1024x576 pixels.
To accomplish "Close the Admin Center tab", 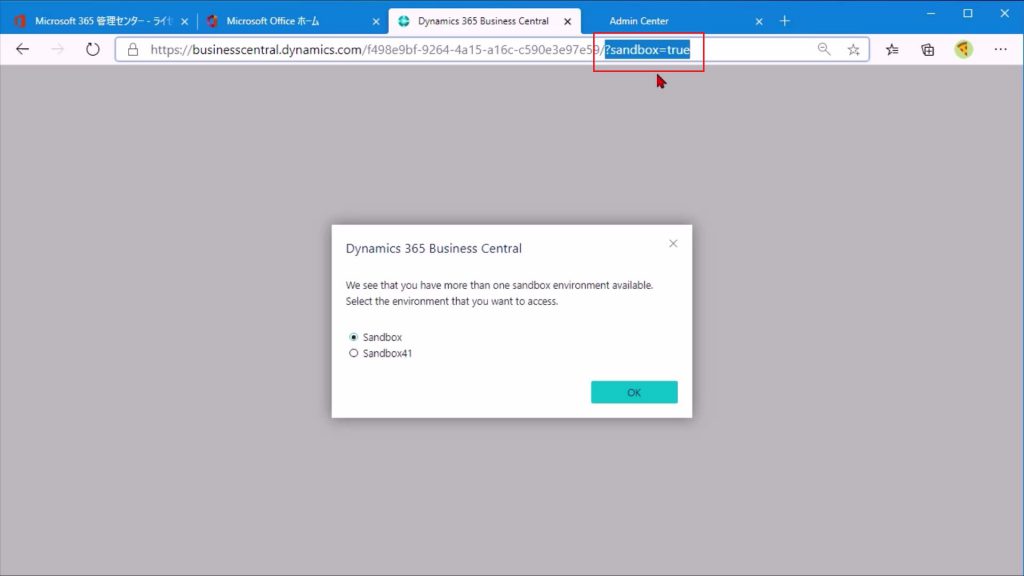I will coord(759,22).
